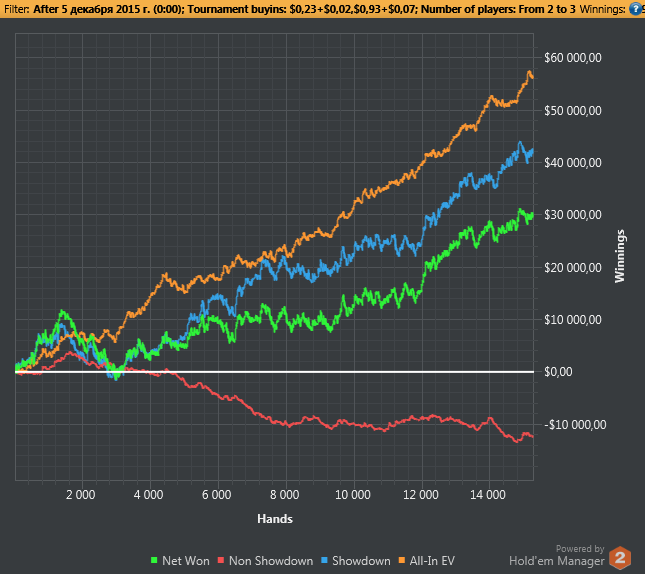Click the Non Showdown legend label
645x574 pixels.
271,560
